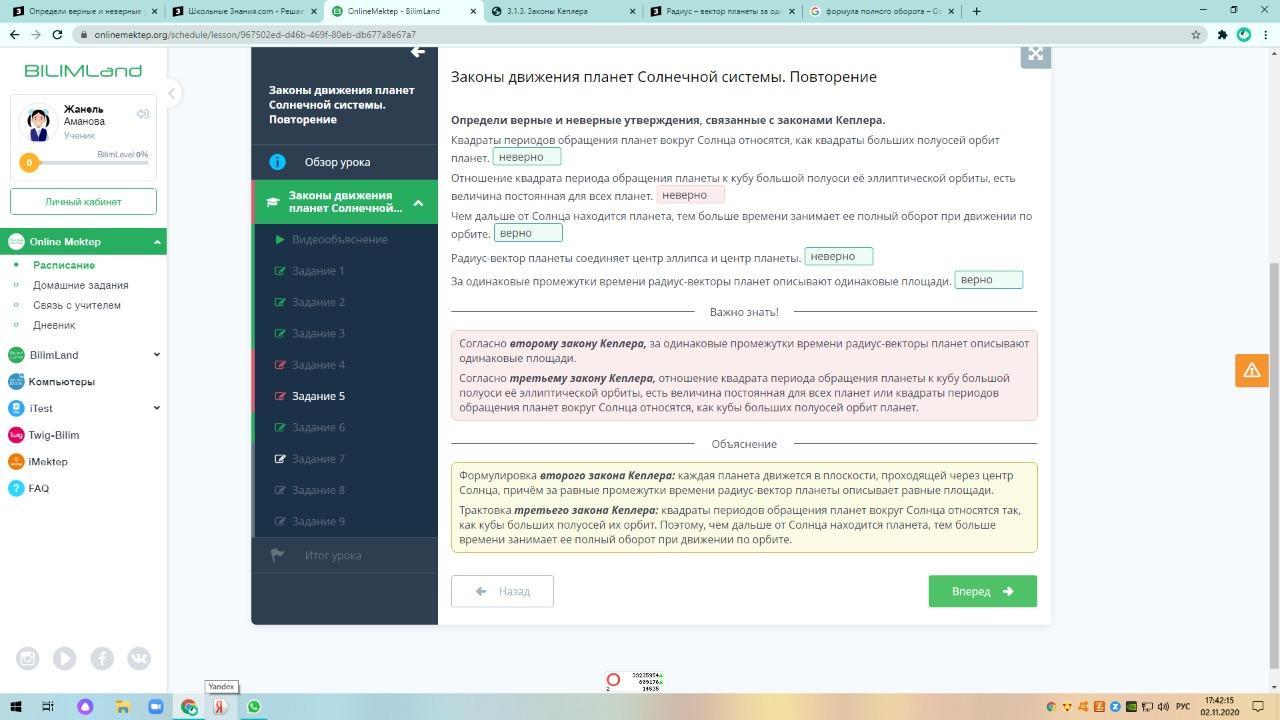
Task: Launch Zoom from the taskbar
Action: pos(155,707)
